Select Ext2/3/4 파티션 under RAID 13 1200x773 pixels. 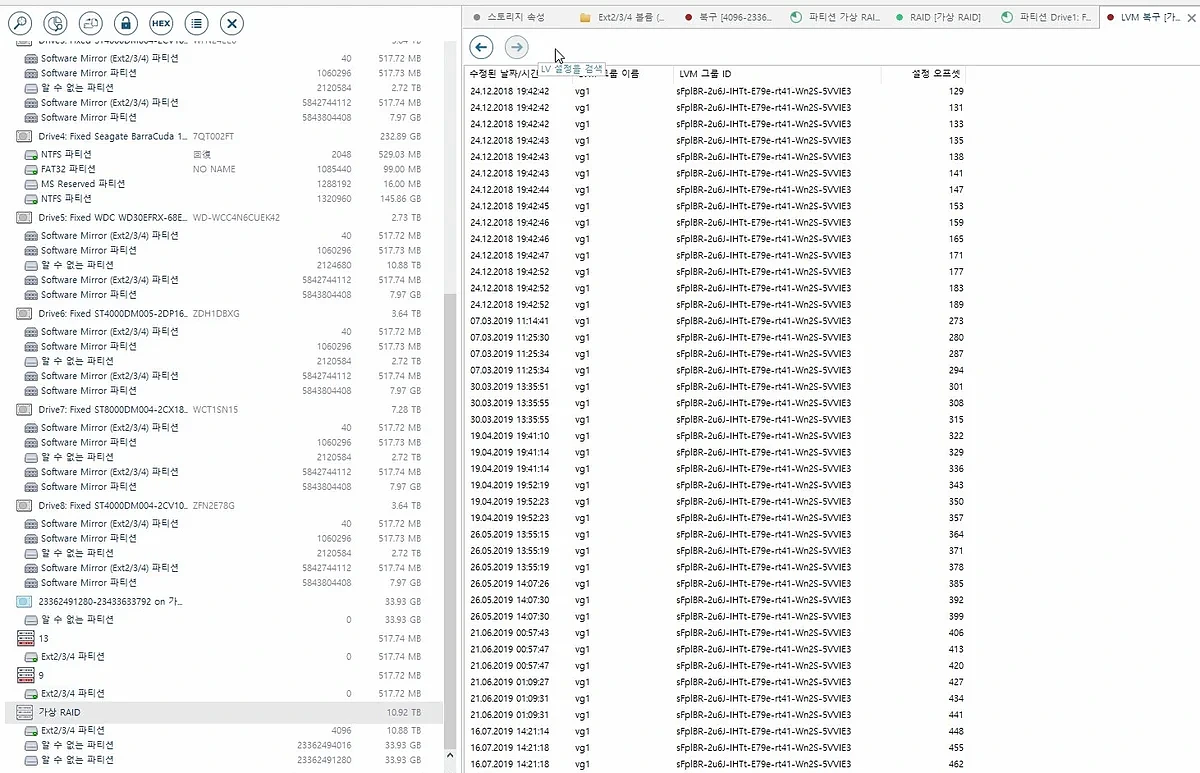226,656
